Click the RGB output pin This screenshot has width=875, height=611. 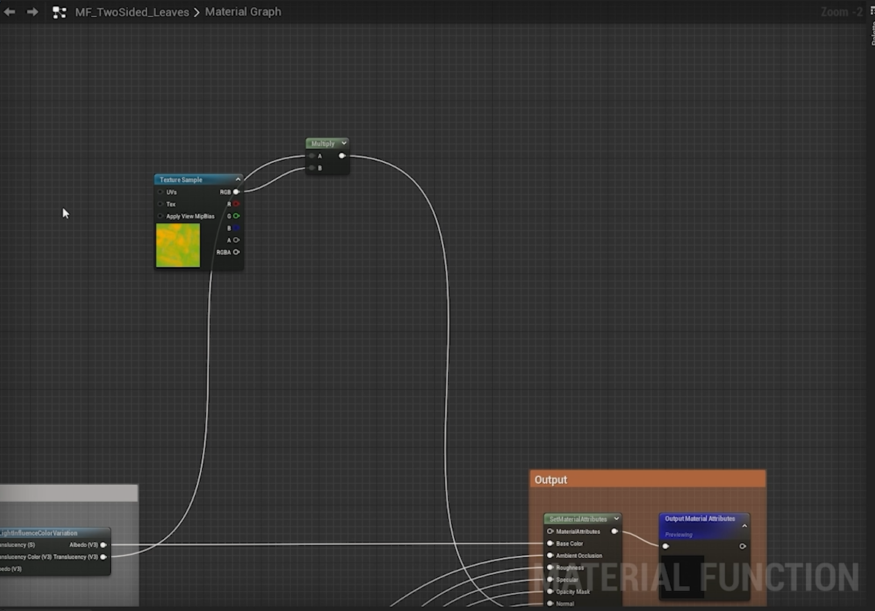point(236,192)
